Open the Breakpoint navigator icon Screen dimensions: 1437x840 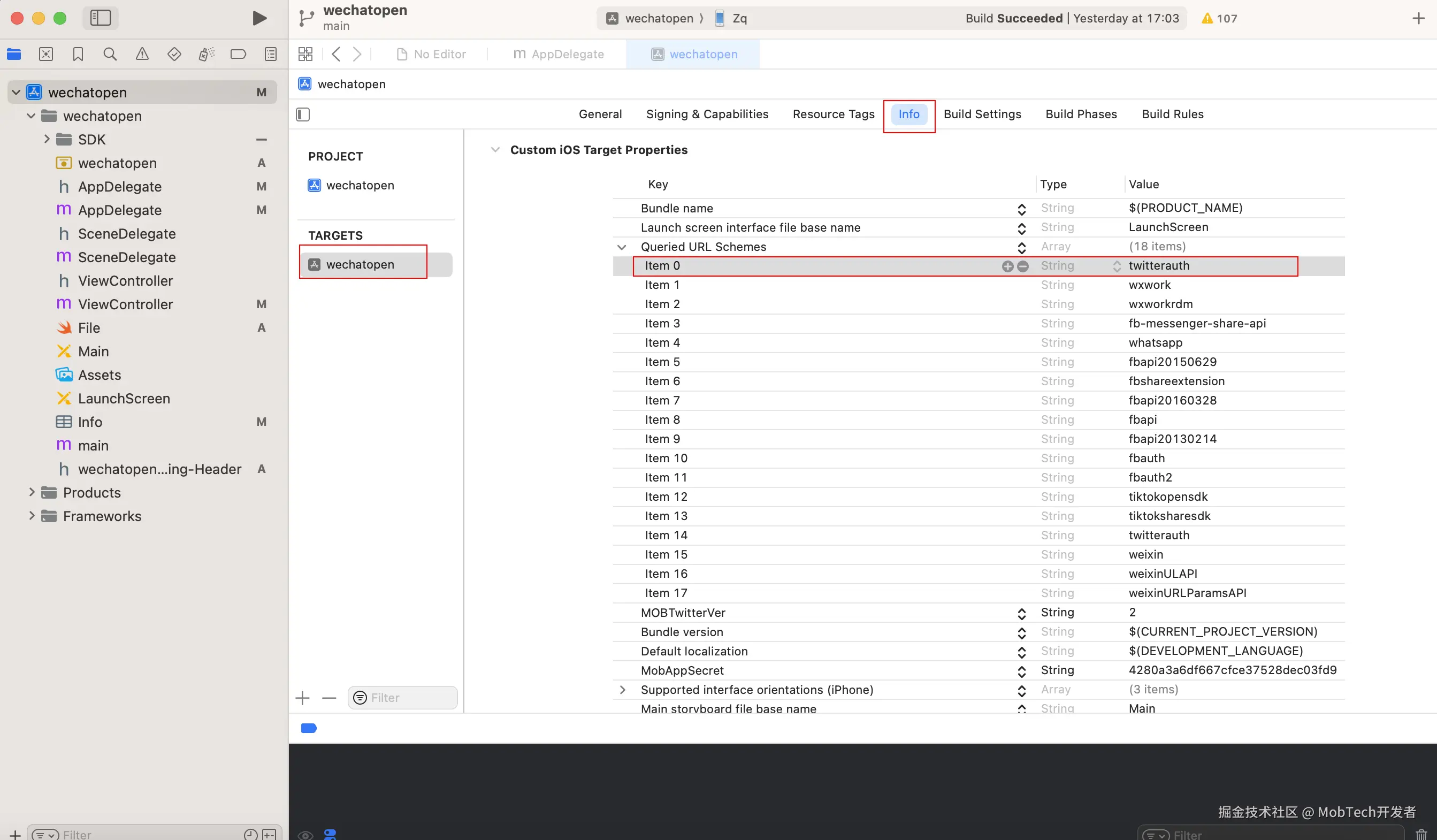point(238,54)
